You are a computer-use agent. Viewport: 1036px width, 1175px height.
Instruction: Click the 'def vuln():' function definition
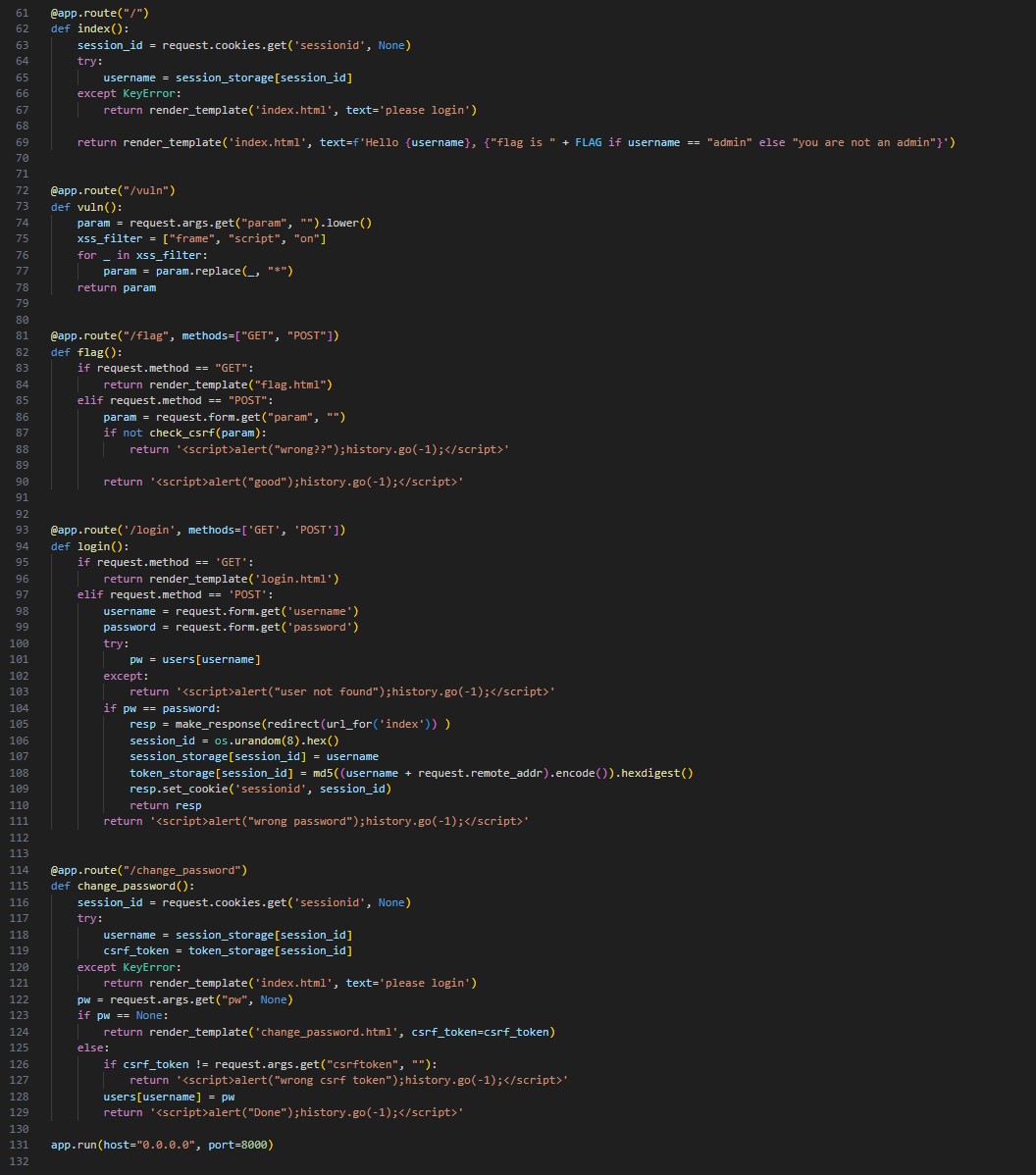pyautogui.click(x=86, y=207)
